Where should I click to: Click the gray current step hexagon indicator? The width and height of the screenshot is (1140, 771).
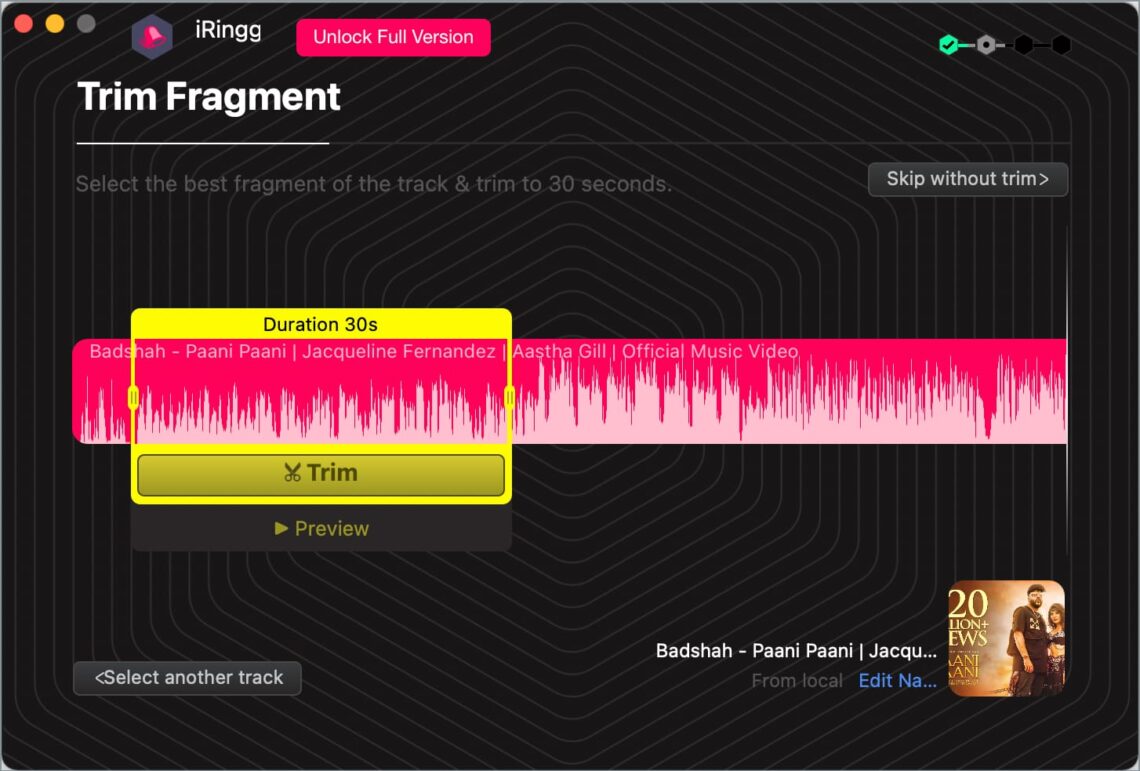[x=986, y=44]
